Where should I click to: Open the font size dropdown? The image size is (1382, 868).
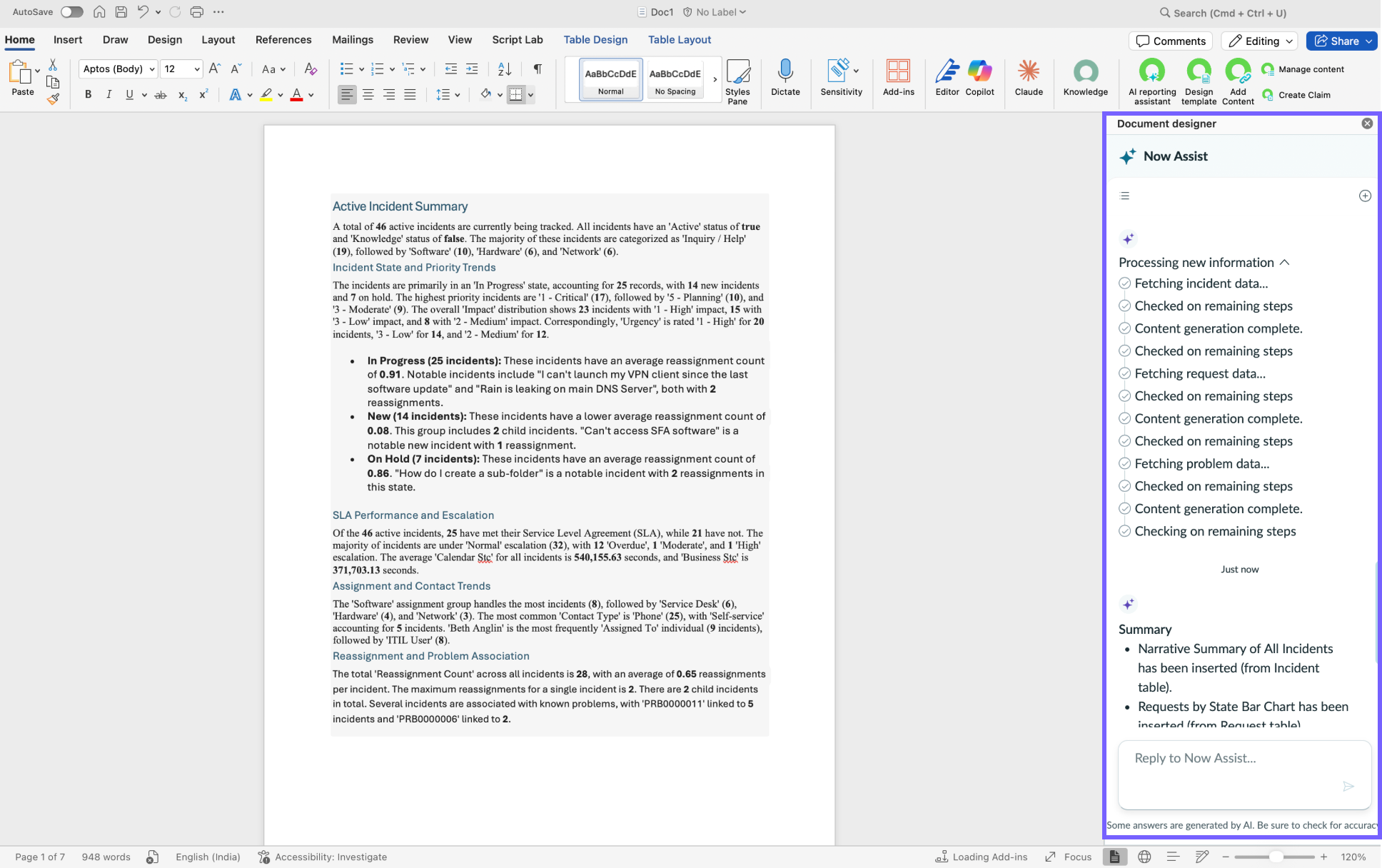coord(197,69)
